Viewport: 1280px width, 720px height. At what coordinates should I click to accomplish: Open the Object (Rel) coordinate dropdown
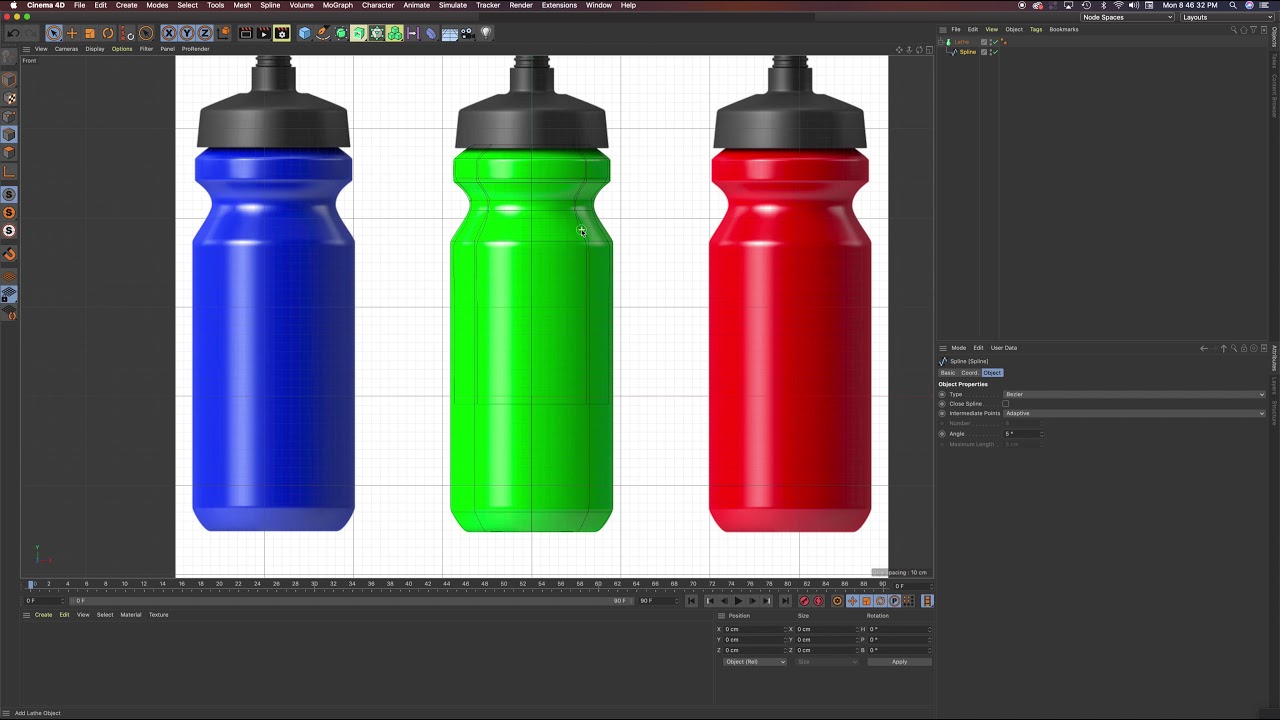point(755,662)
